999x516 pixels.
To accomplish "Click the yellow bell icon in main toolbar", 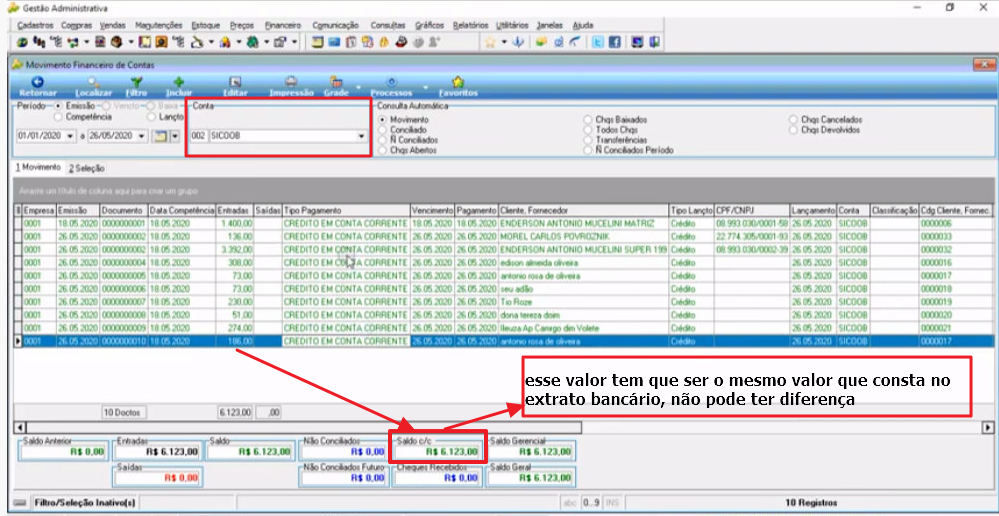I will tap(384, 42).
